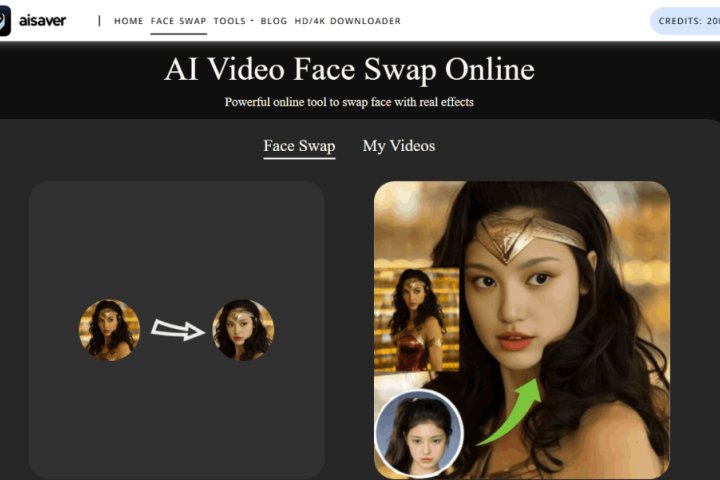The height and width of the screenshot is (480, 720).
Task: Open the HD/4K DOWNLOADER page
Action: pyautogui.click(x=348, y=21)
